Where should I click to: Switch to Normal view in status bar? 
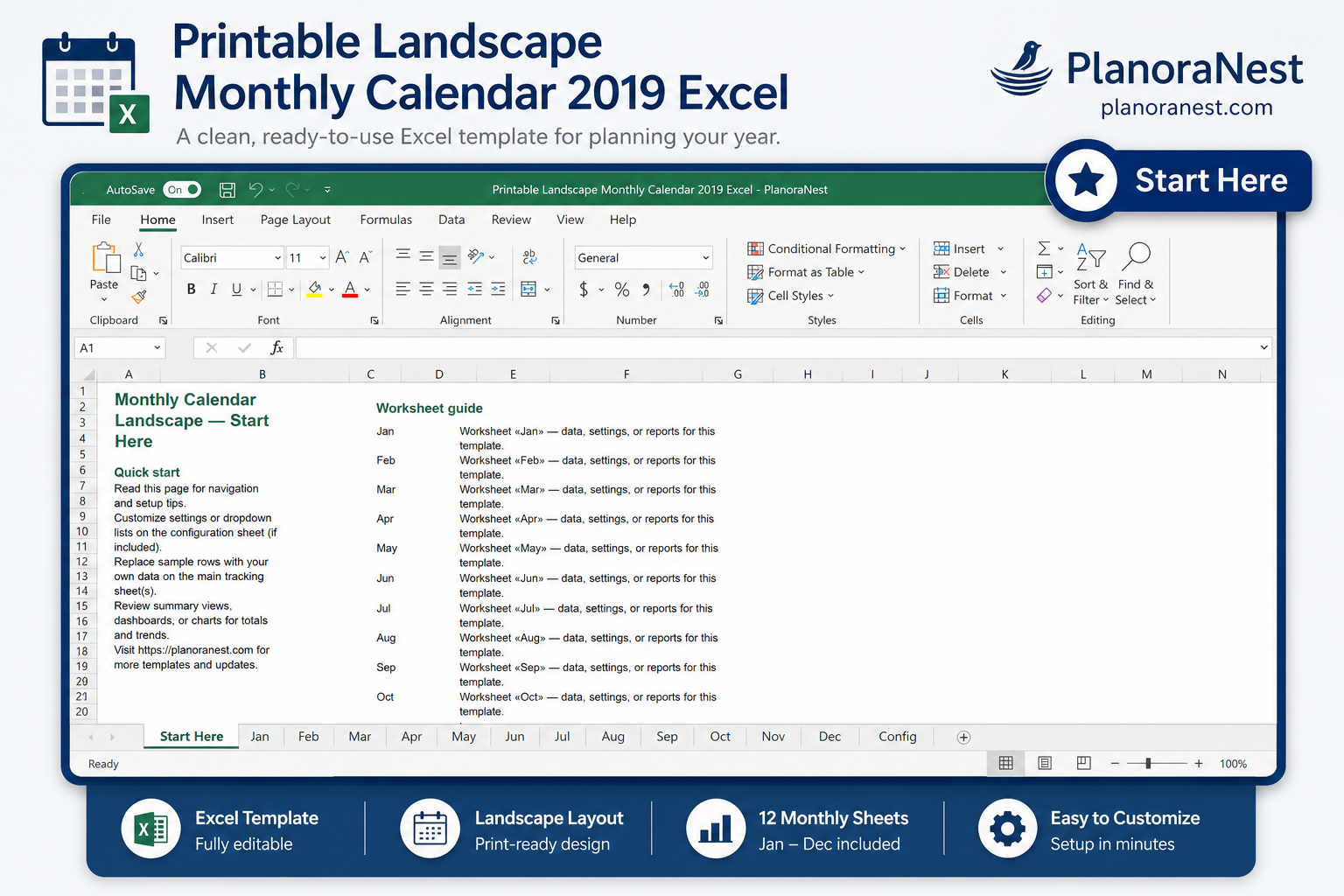pyautogui.click(x=1006, y=764)
